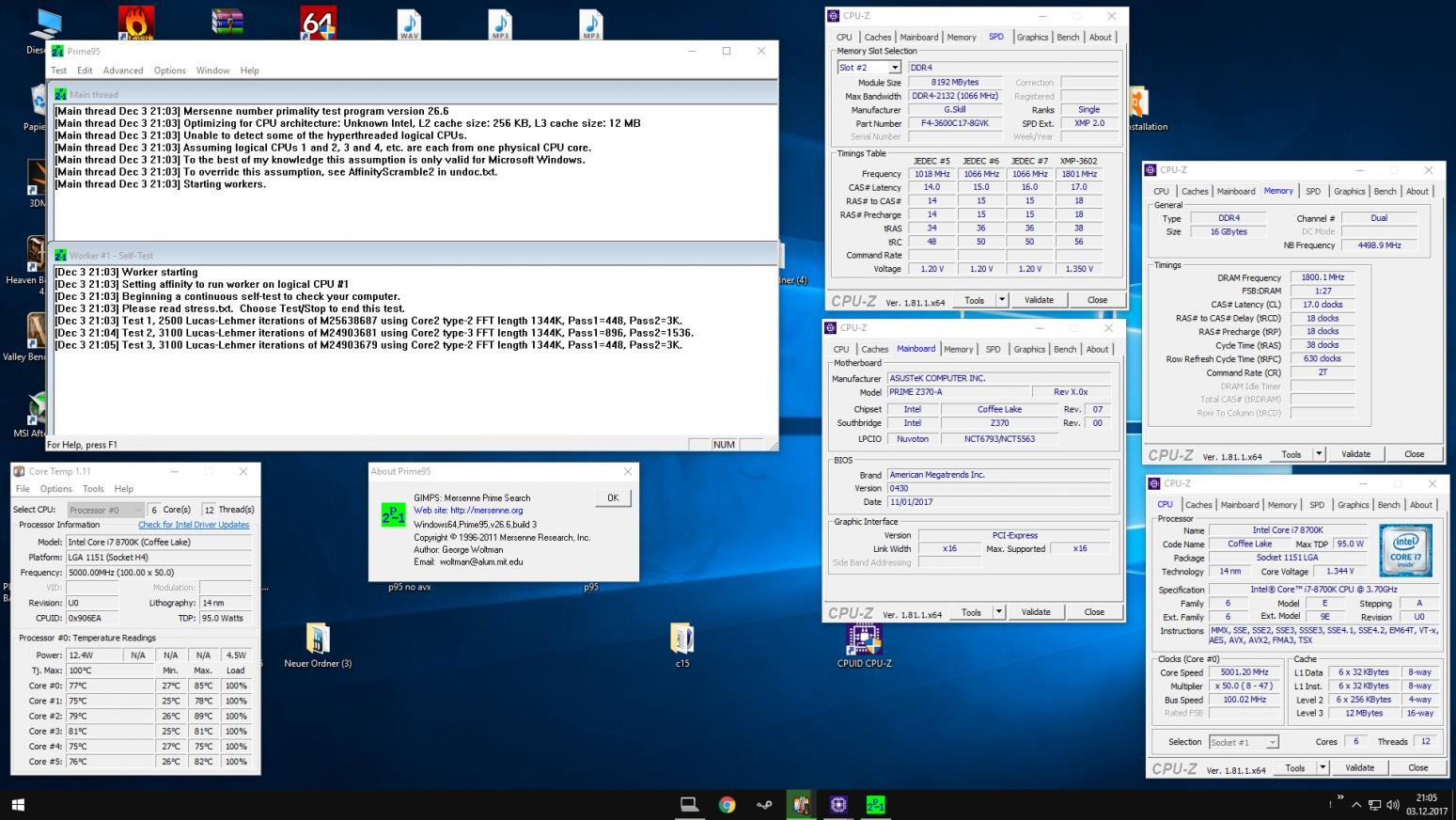1456x820 pixels.
Task: Open the Advanced menu in Prime95
Action: 123,71
